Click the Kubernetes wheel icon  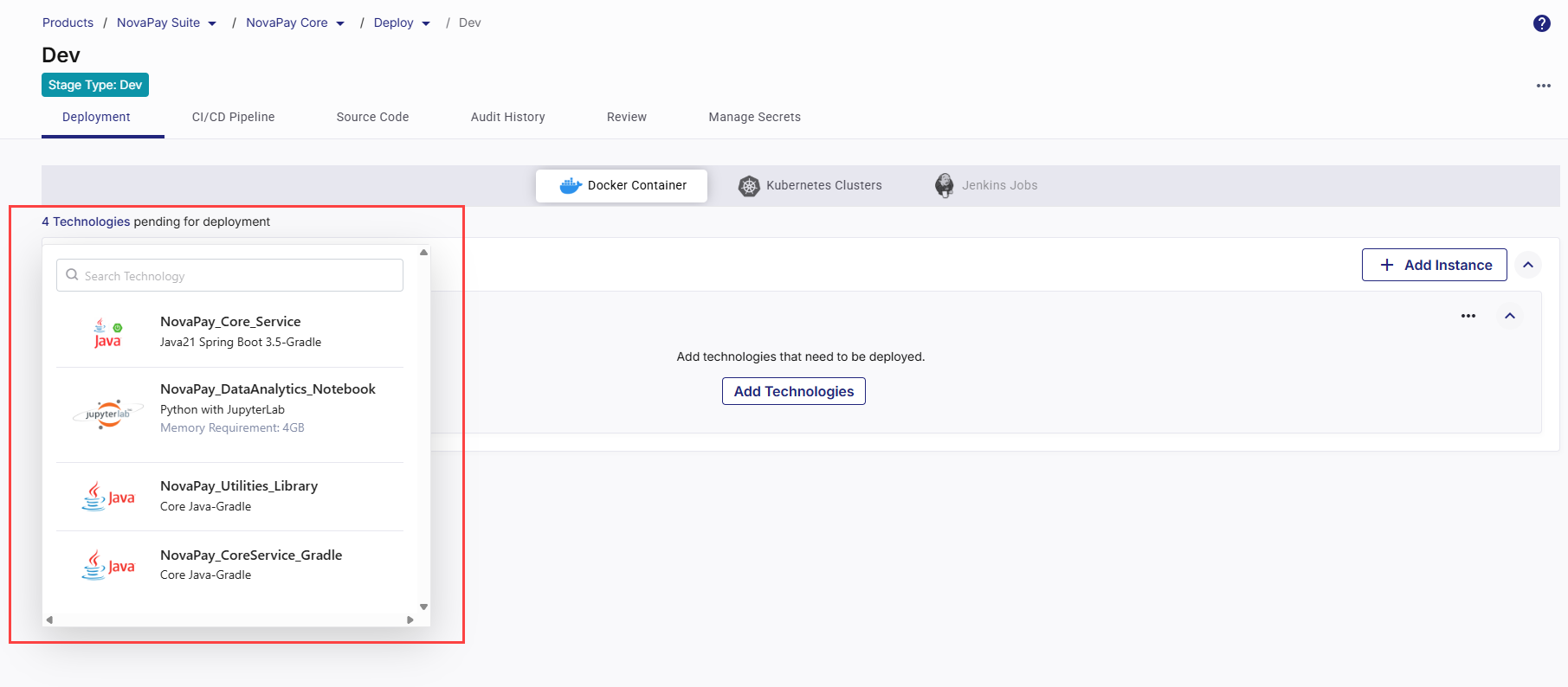(749, 185)
